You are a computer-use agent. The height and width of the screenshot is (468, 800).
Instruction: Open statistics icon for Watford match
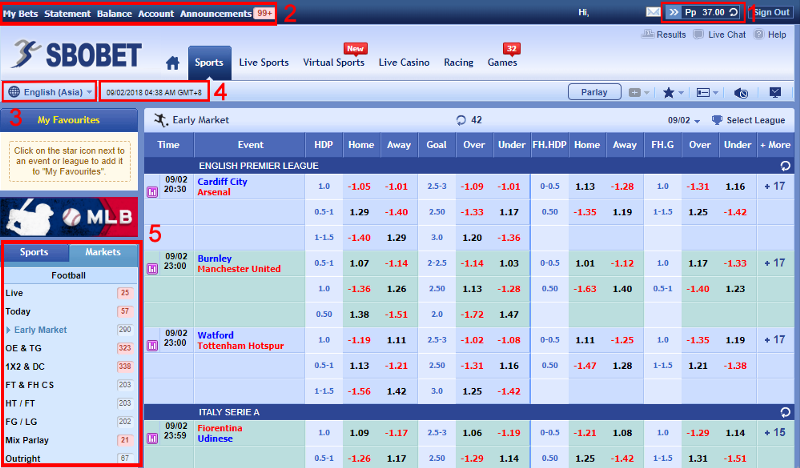click(x=152, y=346)
